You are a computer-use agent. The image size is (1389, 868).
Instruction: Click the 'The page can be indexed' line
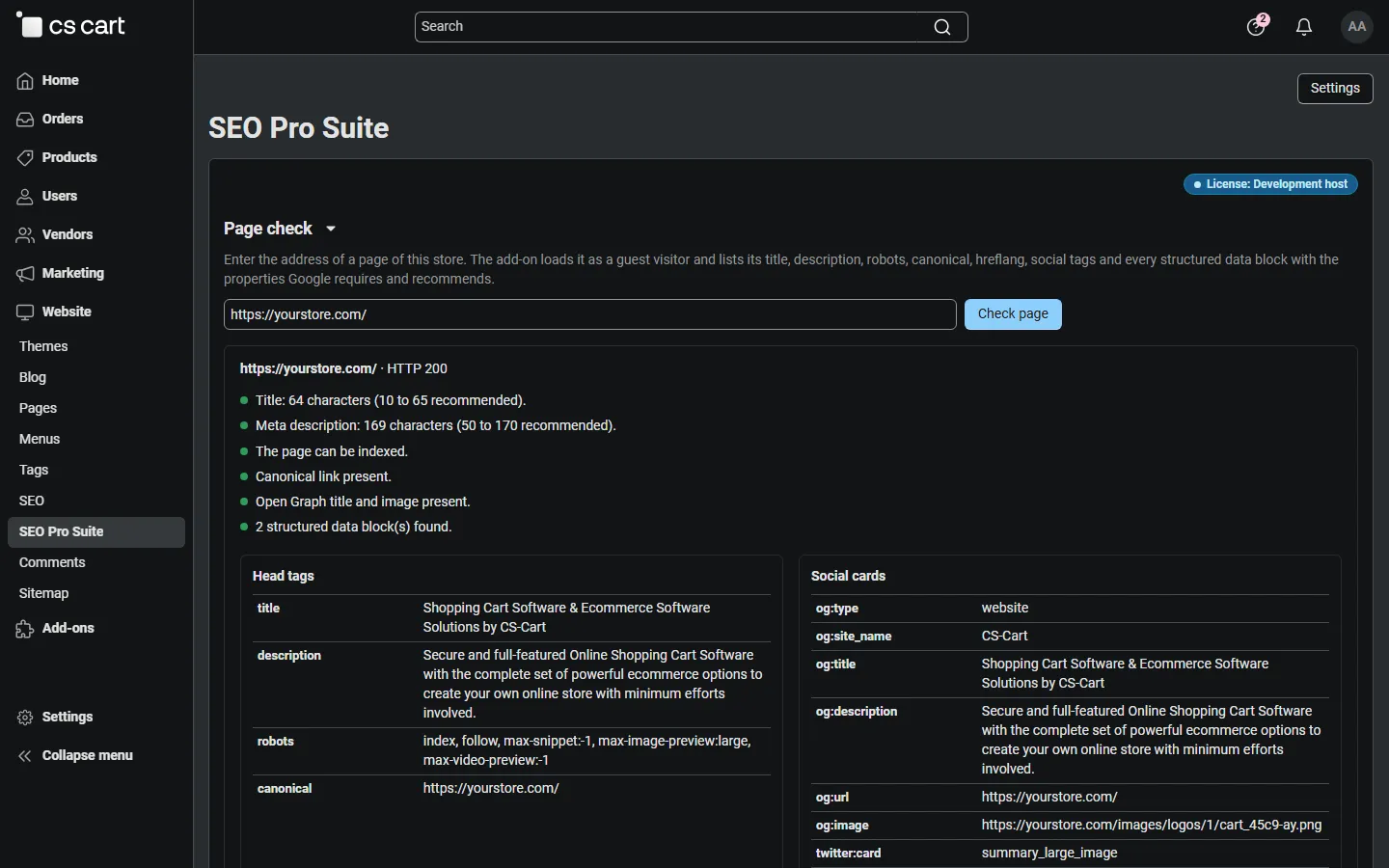[x=332, y=452]
